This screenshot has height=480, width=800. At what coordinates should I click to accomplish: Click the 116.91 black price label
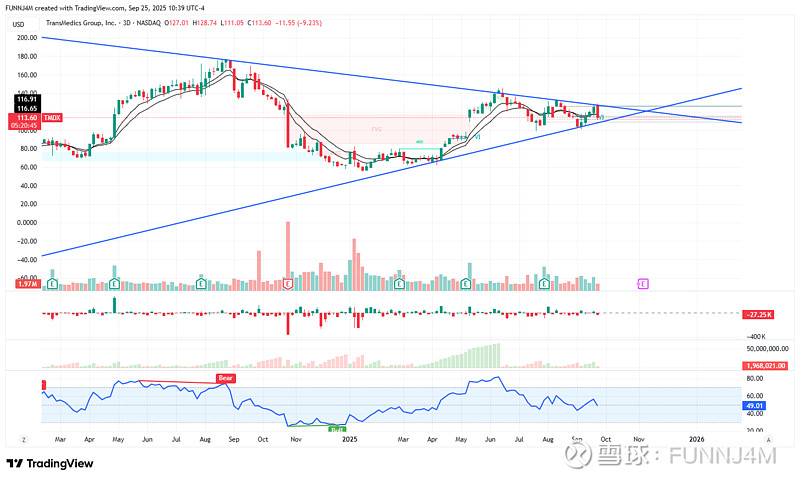27,99
